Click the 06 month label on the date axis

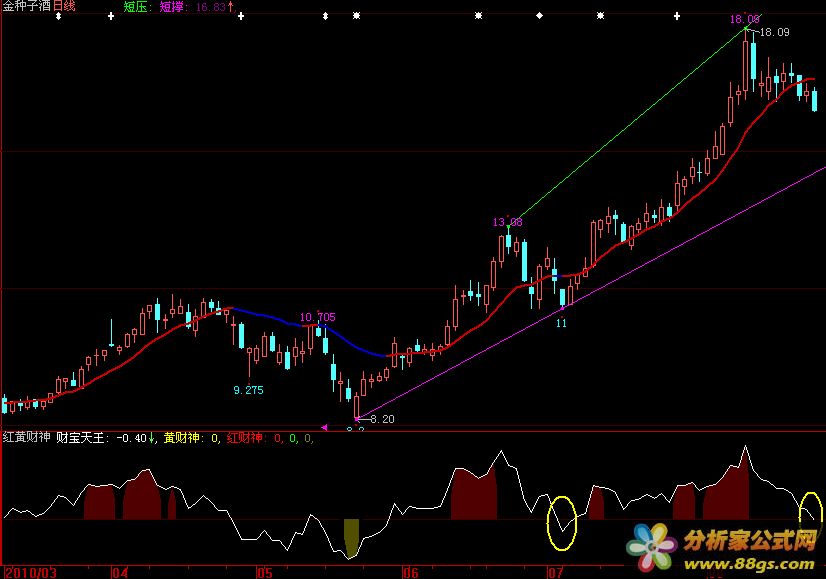click(410, 573)
